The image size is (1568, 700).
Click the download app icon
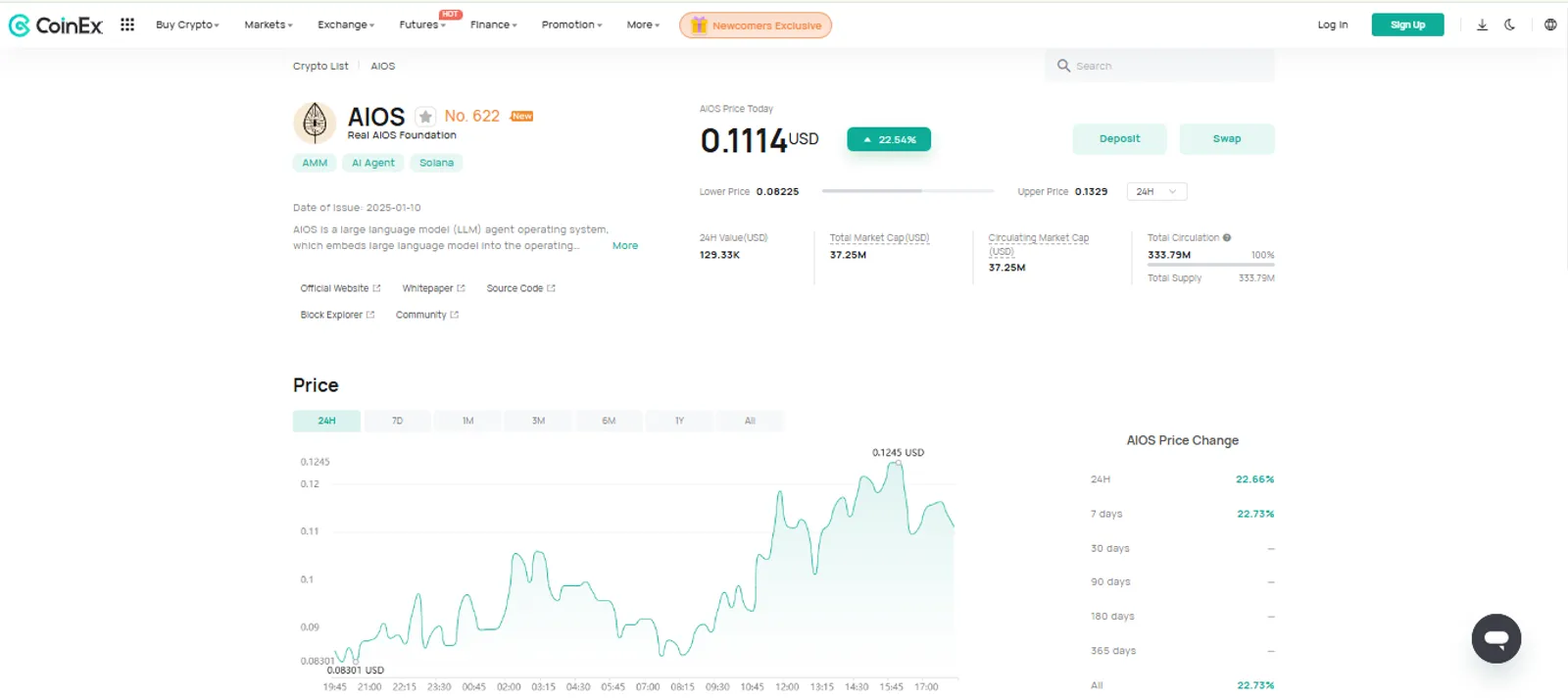[1482, 25]
